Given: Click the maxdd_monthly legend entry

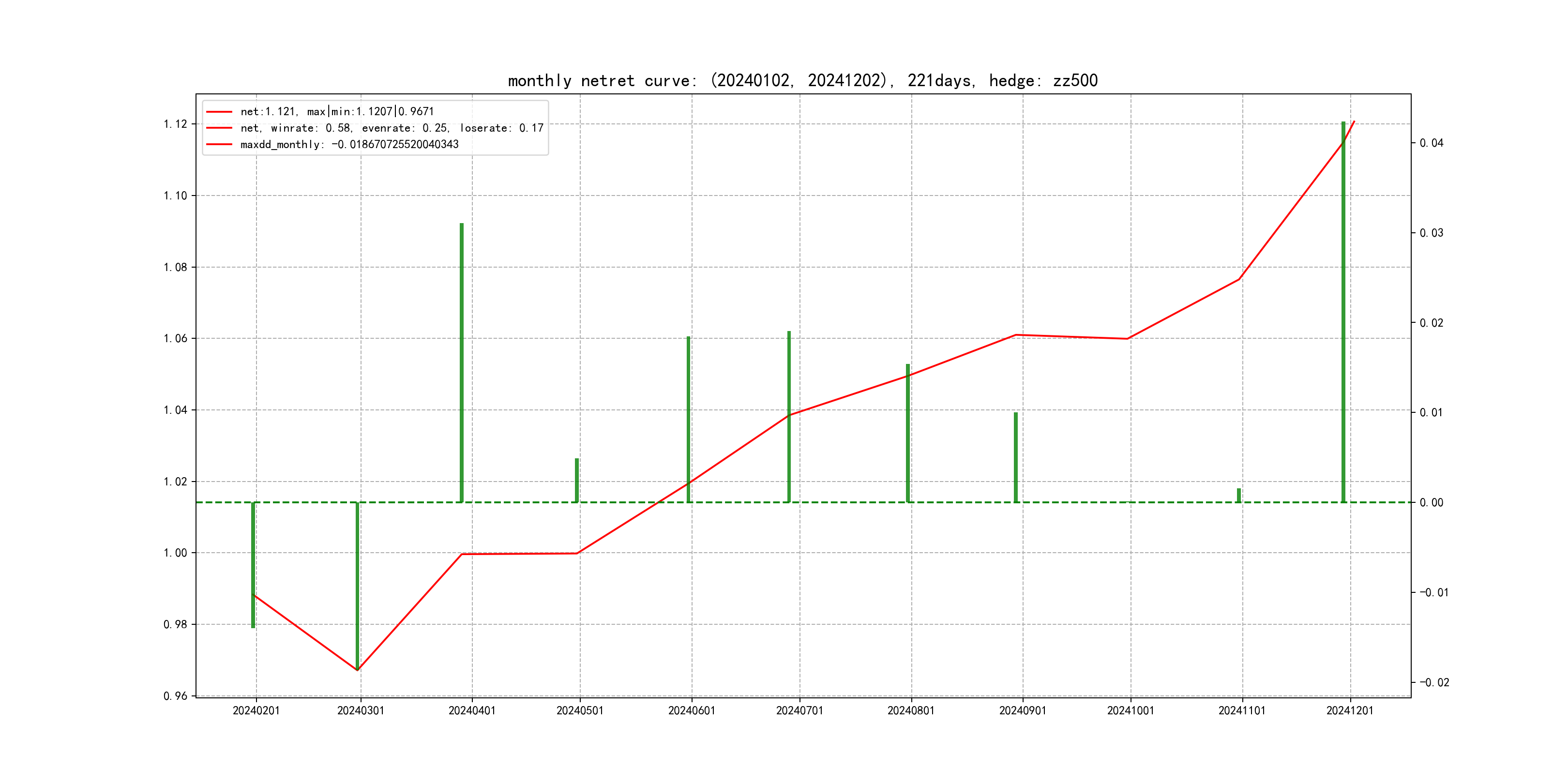Looking at the screenshot, I should tap(349, 144).
